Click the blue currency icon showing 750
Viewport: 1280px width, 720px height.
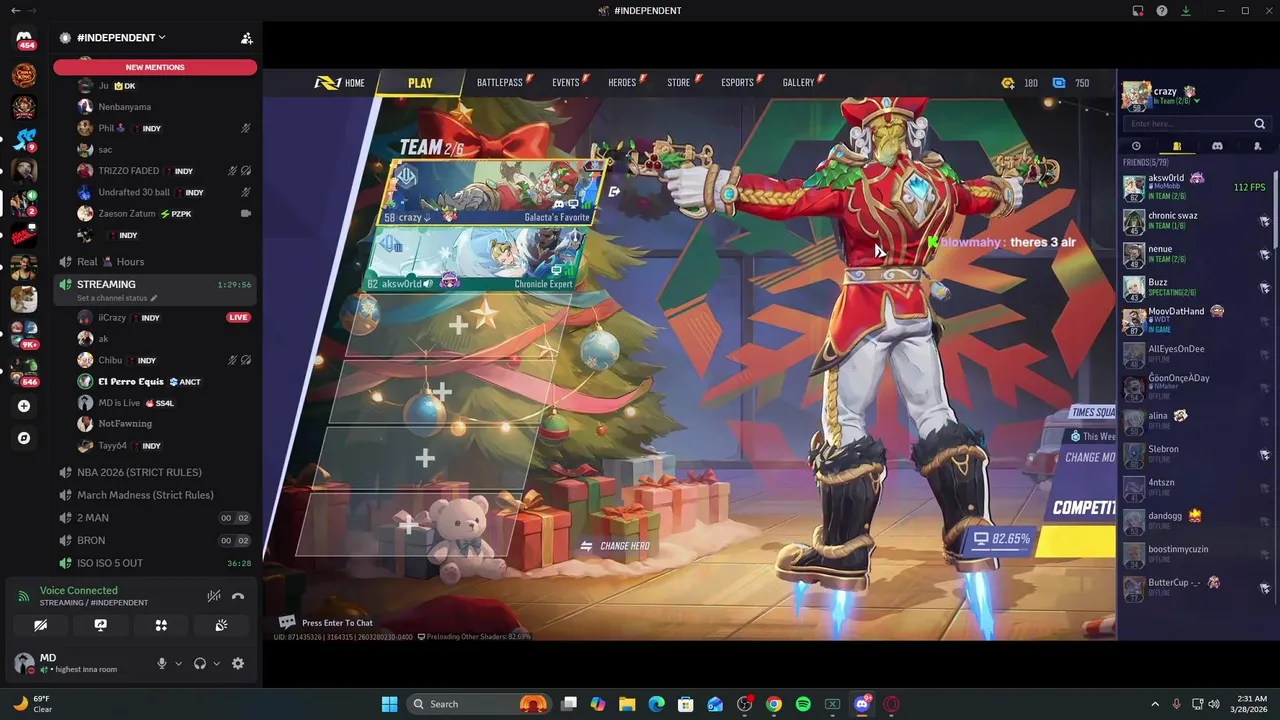click(x=1059, y=83)
